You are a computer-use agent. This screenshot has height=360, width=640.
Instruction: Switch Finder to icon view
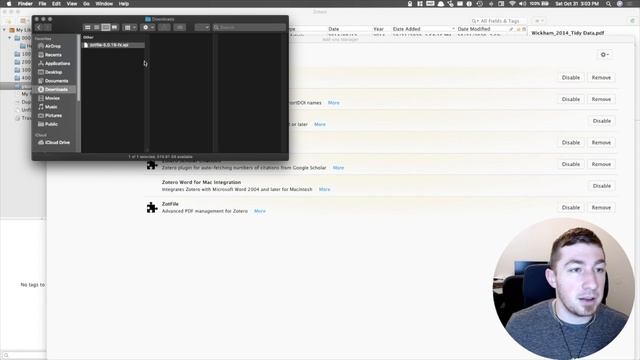(87, 27)
